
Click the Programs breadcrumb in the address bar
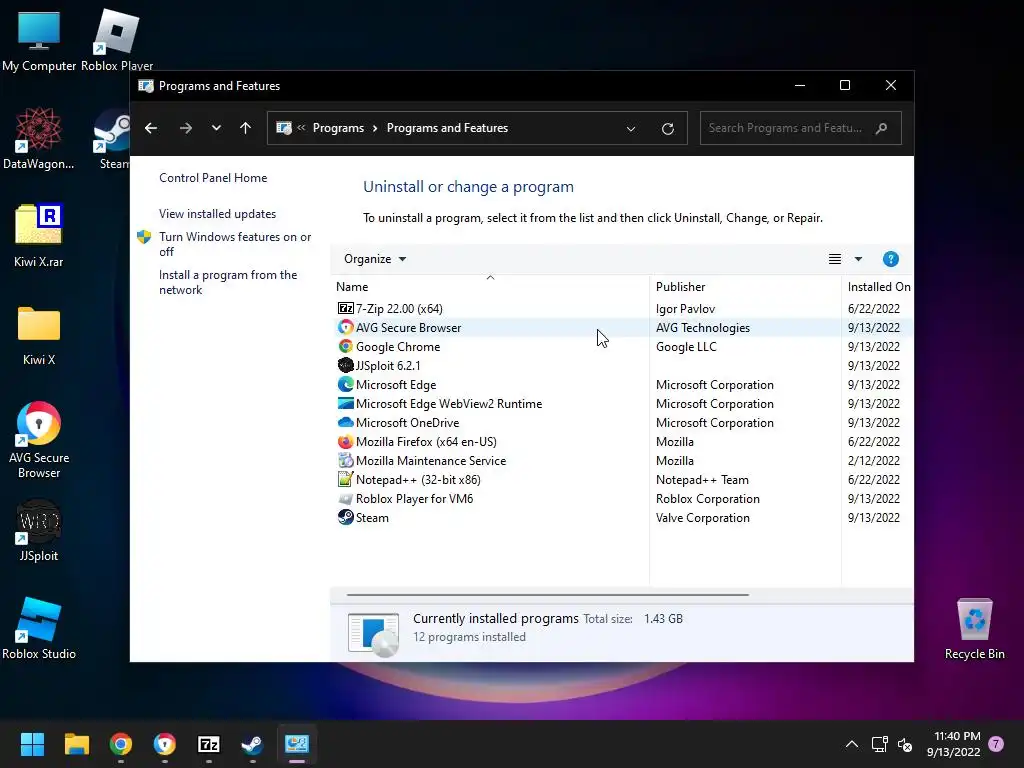(x=338, y=128)
